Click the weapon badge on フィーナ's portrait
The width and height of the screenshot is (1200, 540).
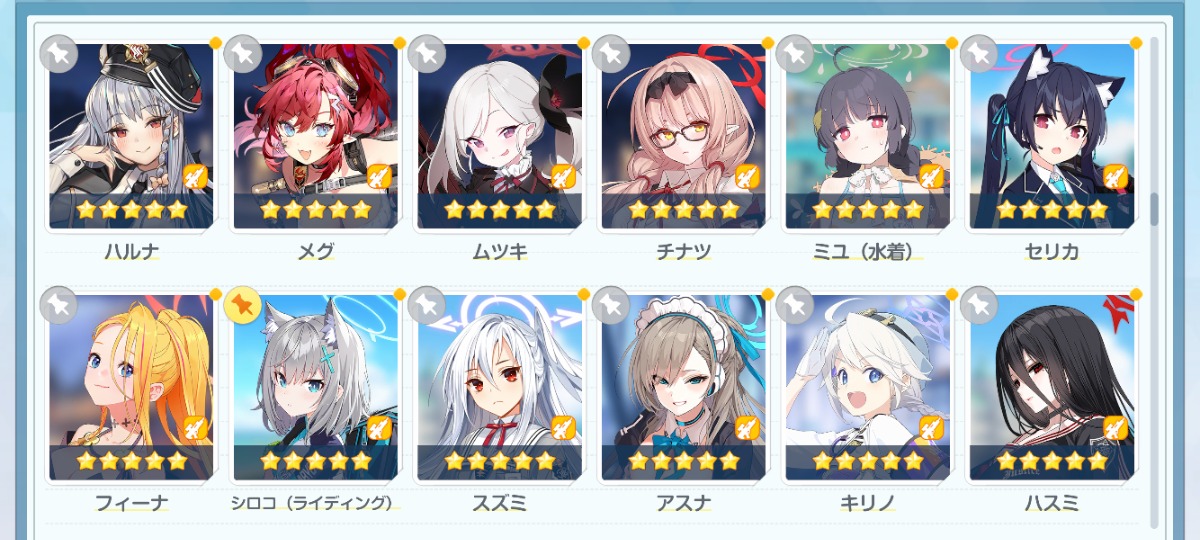click(195, 429)
